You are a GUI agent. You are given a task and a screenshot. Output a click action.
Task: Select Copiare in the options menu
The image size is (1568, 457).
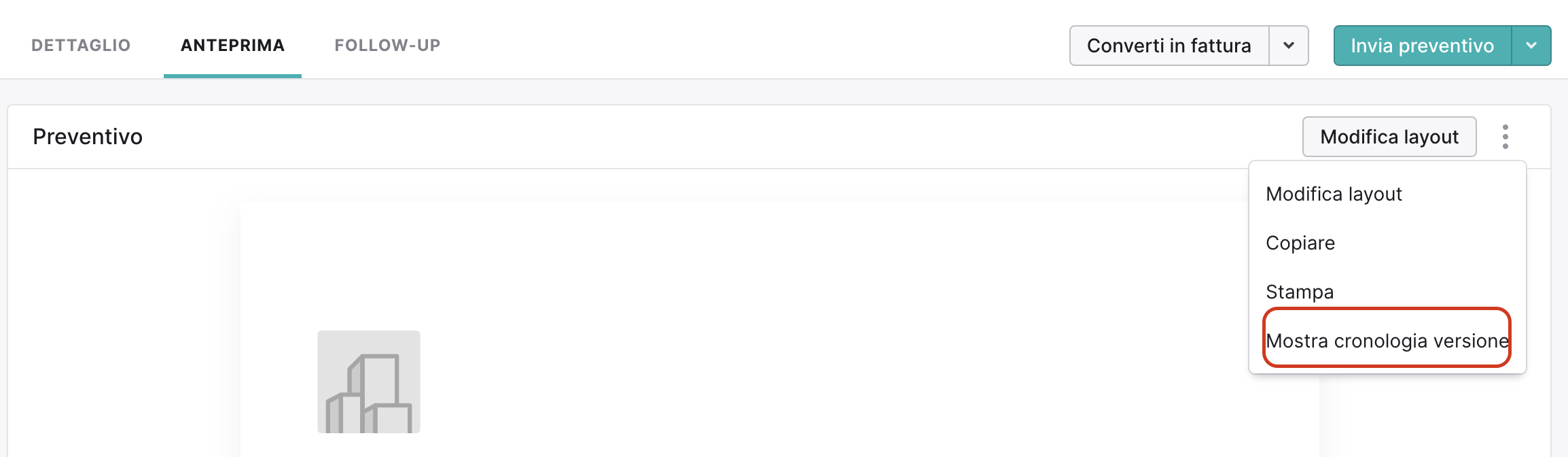coord(1300,243)
